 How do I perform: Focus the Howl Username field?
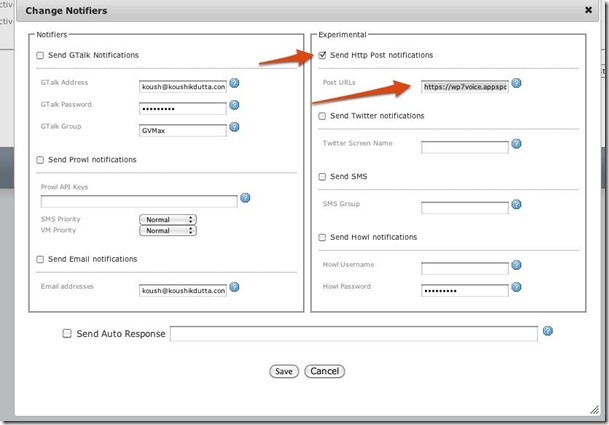465,268
